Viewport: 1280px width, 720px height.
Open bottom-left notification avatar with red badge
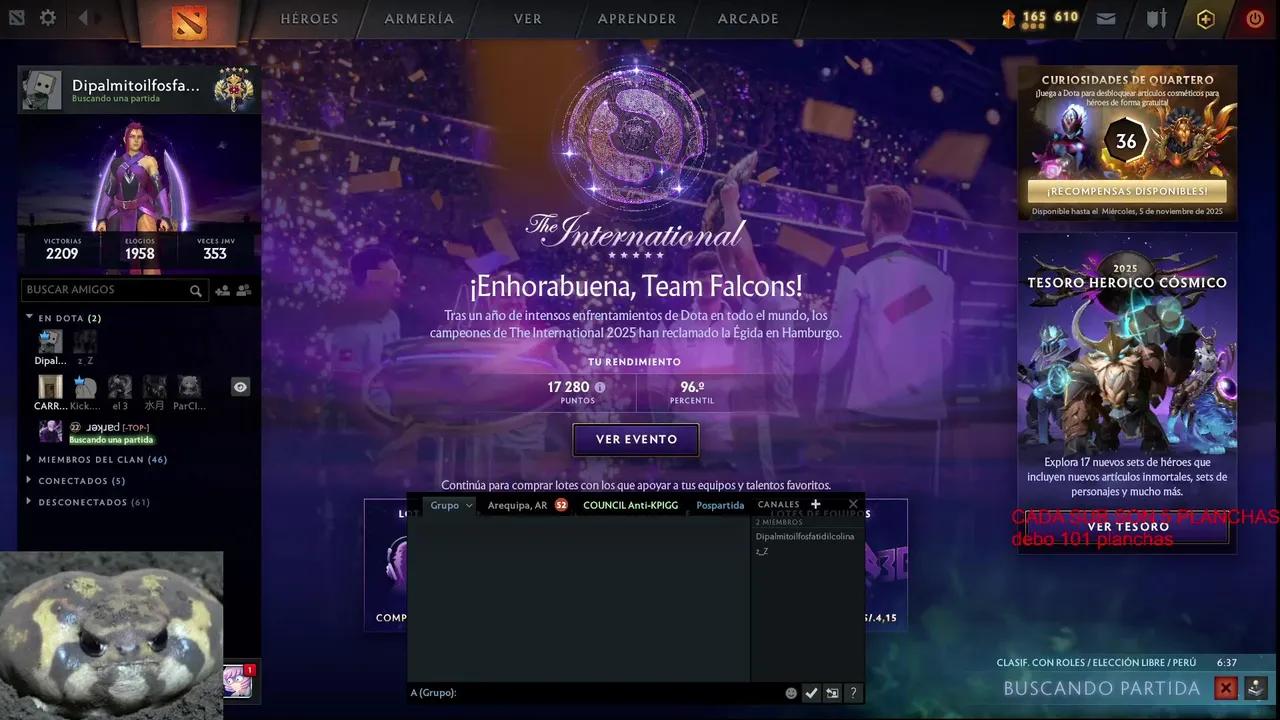click(x=239, y=680)
